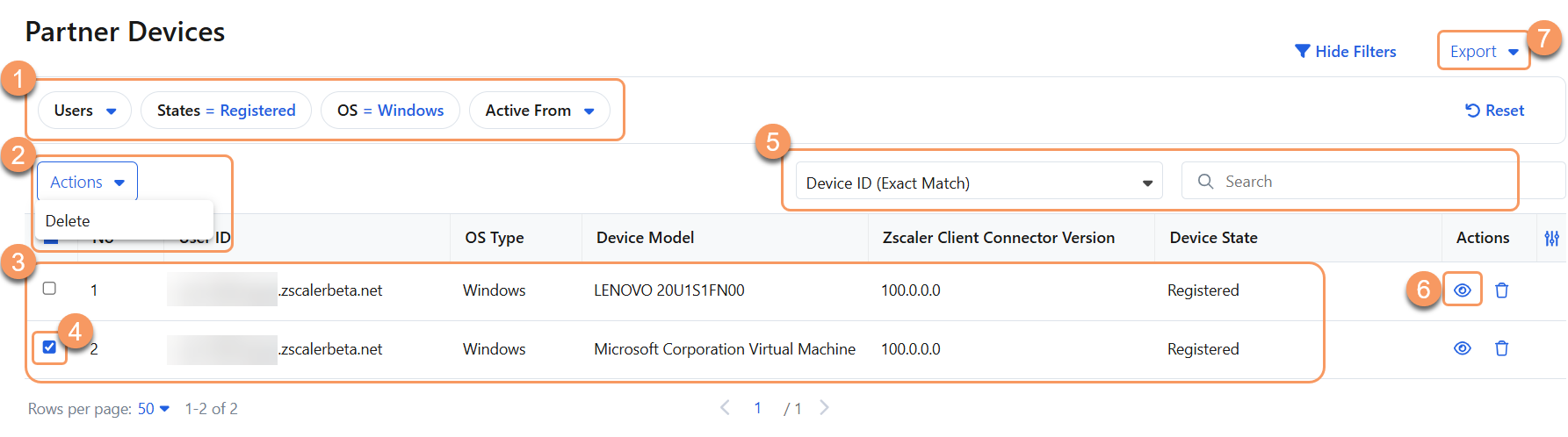Screen dimensions: 1568x437
Task: Open the column settings sliders icon
Action: coord(1551,238)
